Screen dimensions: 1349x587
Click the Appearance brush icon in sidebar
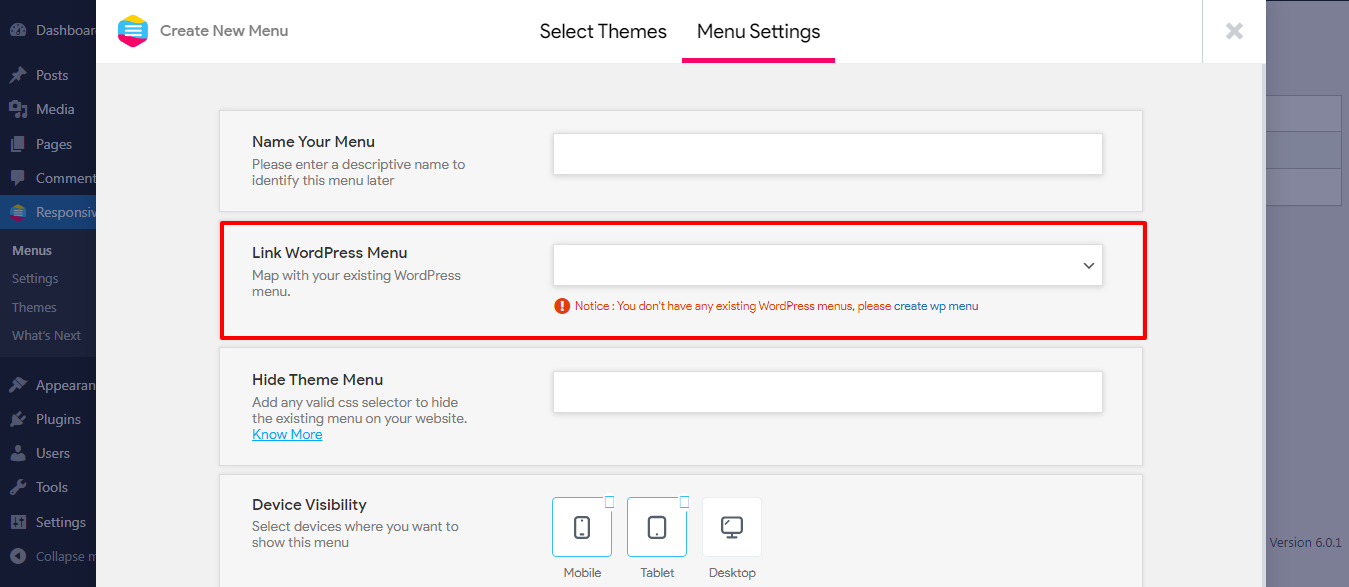[18, 385]
